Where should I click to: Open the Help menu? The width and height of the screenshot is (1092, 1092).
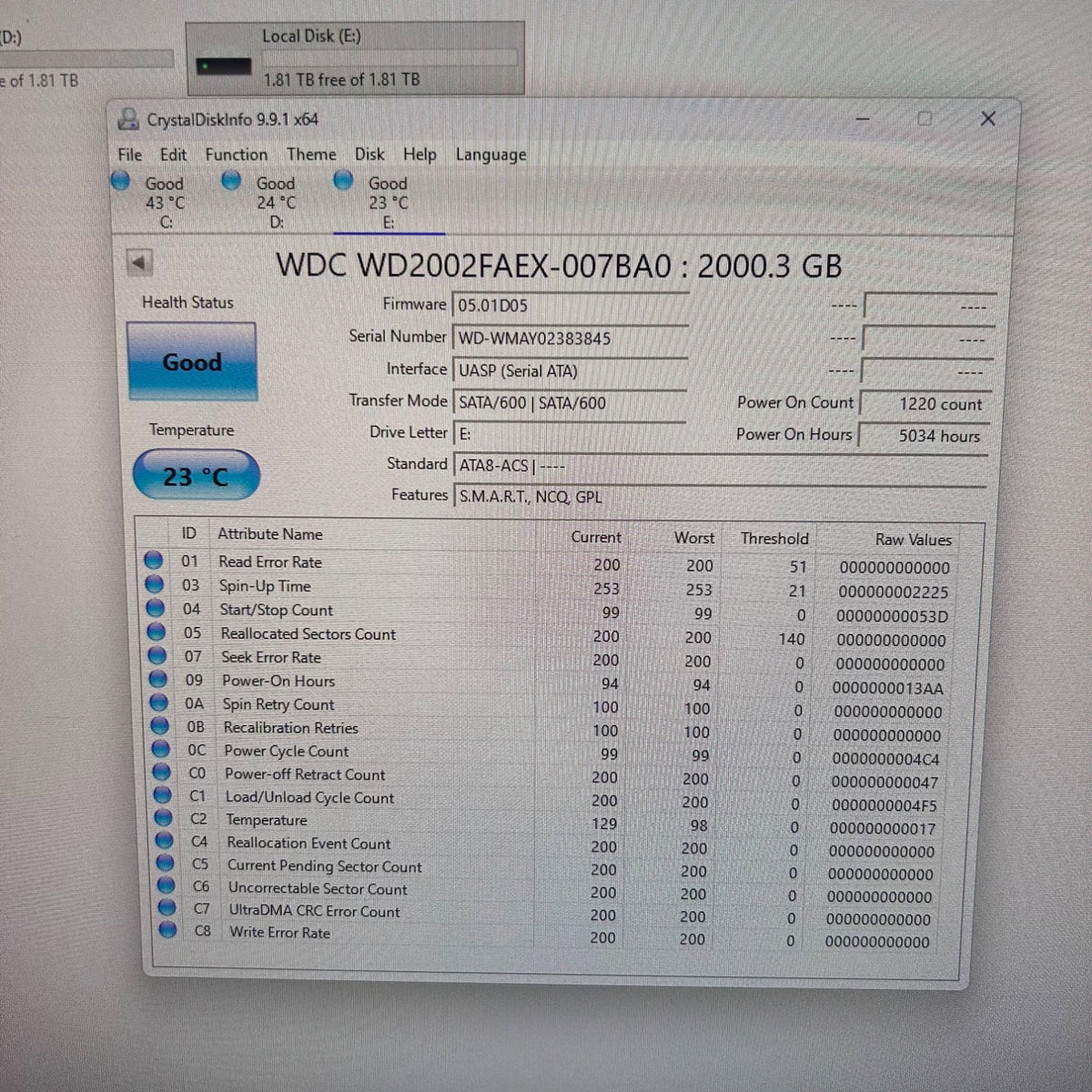(420, 155)
